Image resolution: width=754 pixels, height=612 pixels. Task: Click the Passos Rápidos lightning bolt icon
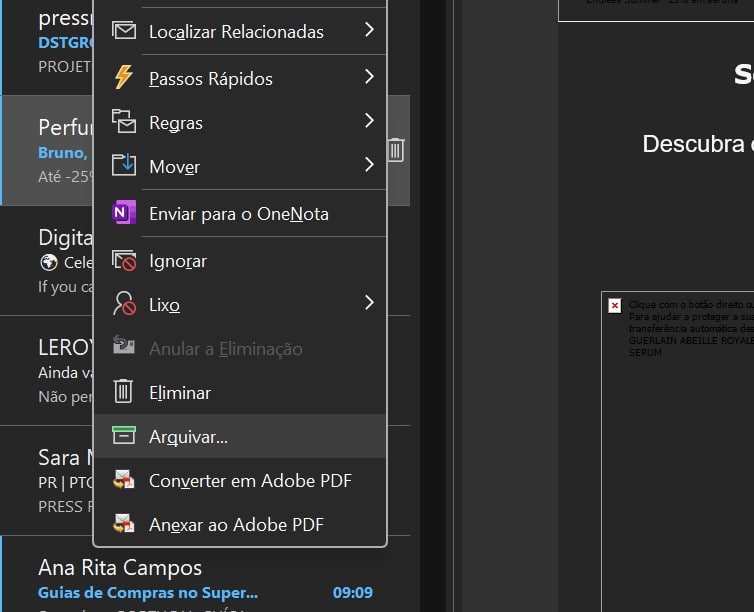tap(124, 77)
